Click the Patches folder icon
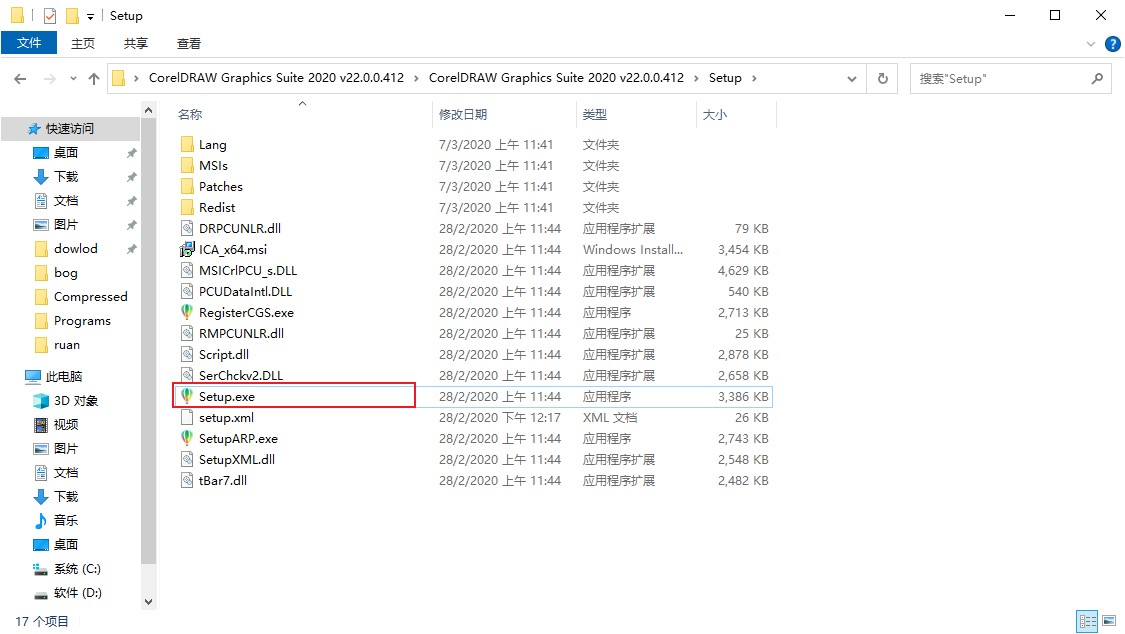The width and height of the screenshot is (1125, 634). click(x=187, y=186)
